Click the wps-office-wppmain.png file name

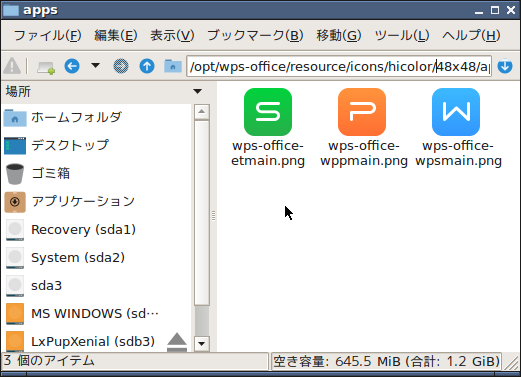[364, 153]
